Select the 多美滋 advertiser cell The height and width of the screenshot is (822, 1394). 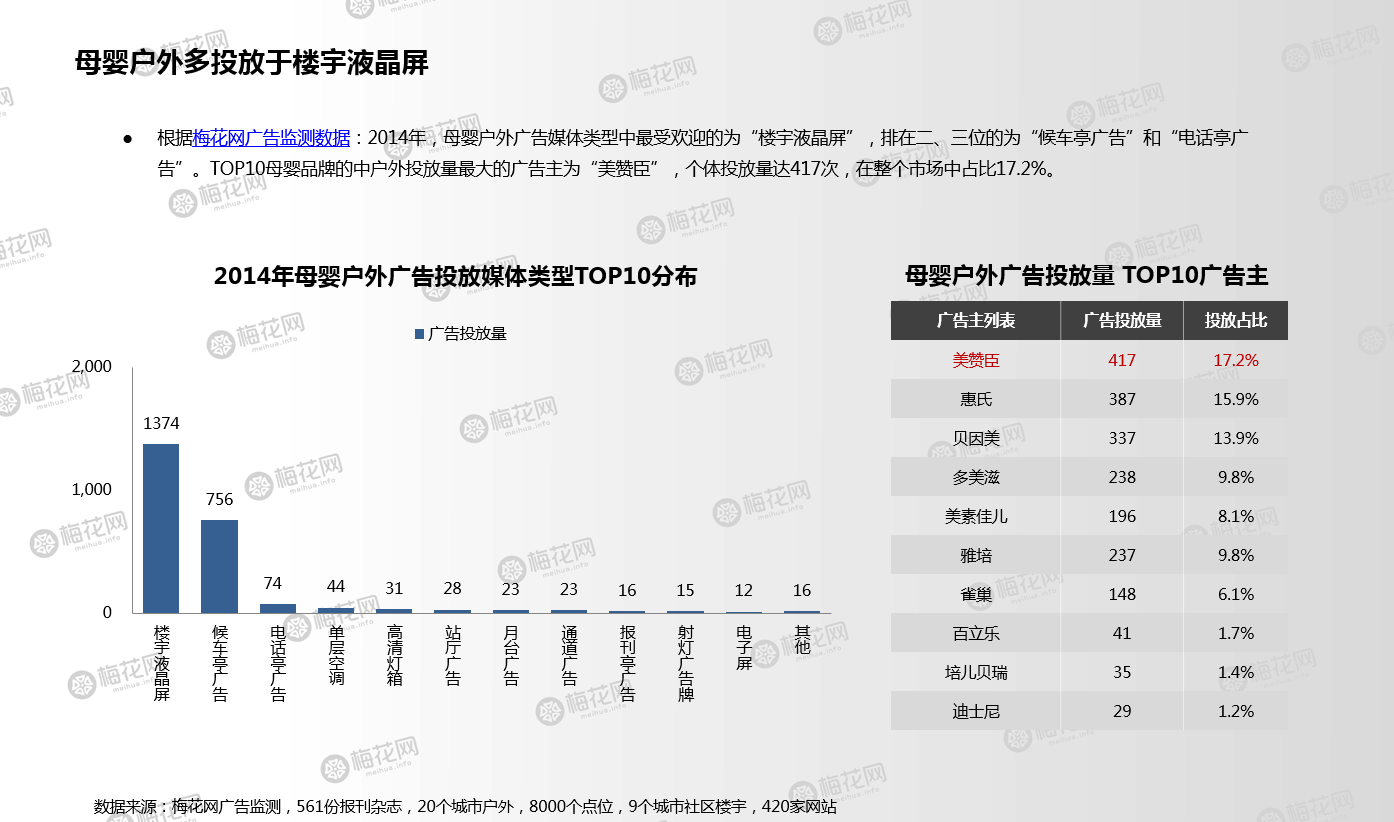tap(976, 477)
